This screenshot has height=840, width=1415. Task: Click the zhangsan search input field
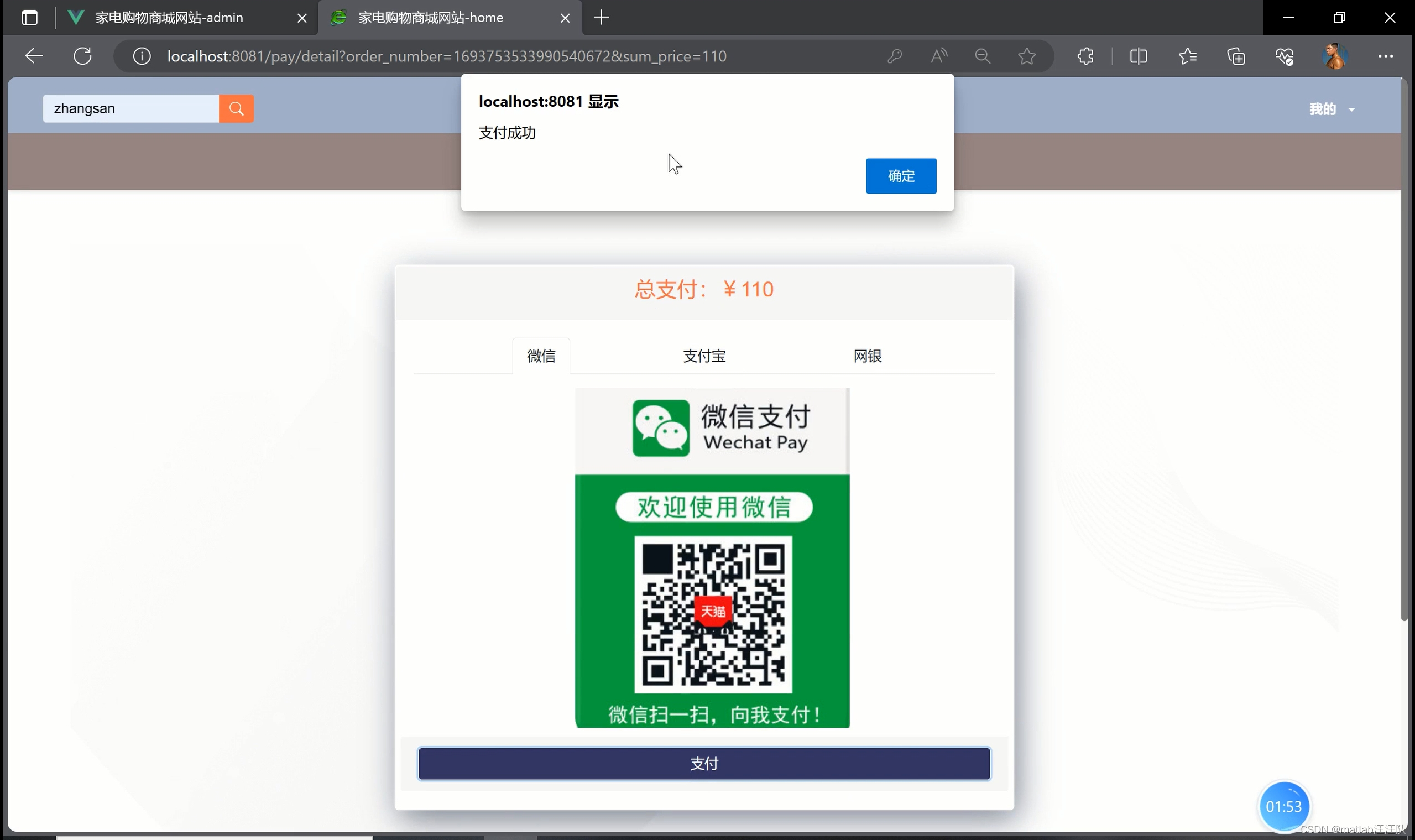130,109
